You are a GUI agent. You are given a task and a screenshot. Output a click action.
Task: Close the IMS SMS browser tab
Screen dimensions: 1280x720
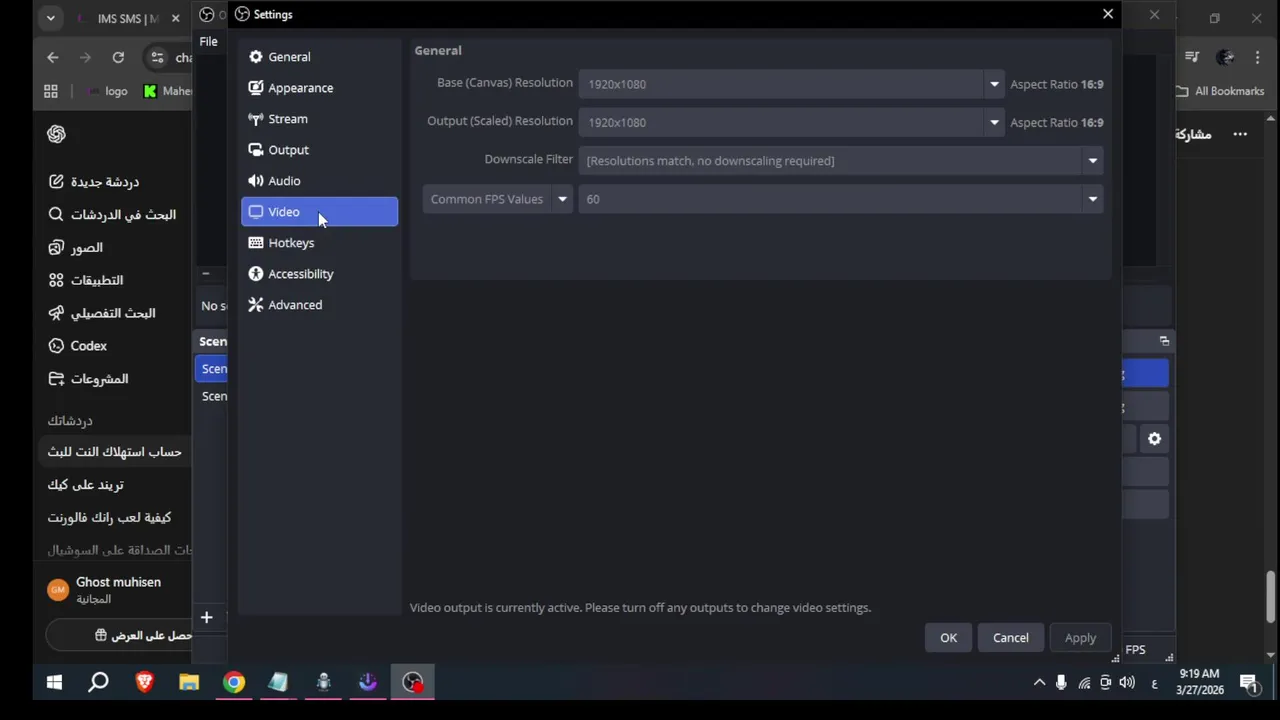(x=176, y=18)
